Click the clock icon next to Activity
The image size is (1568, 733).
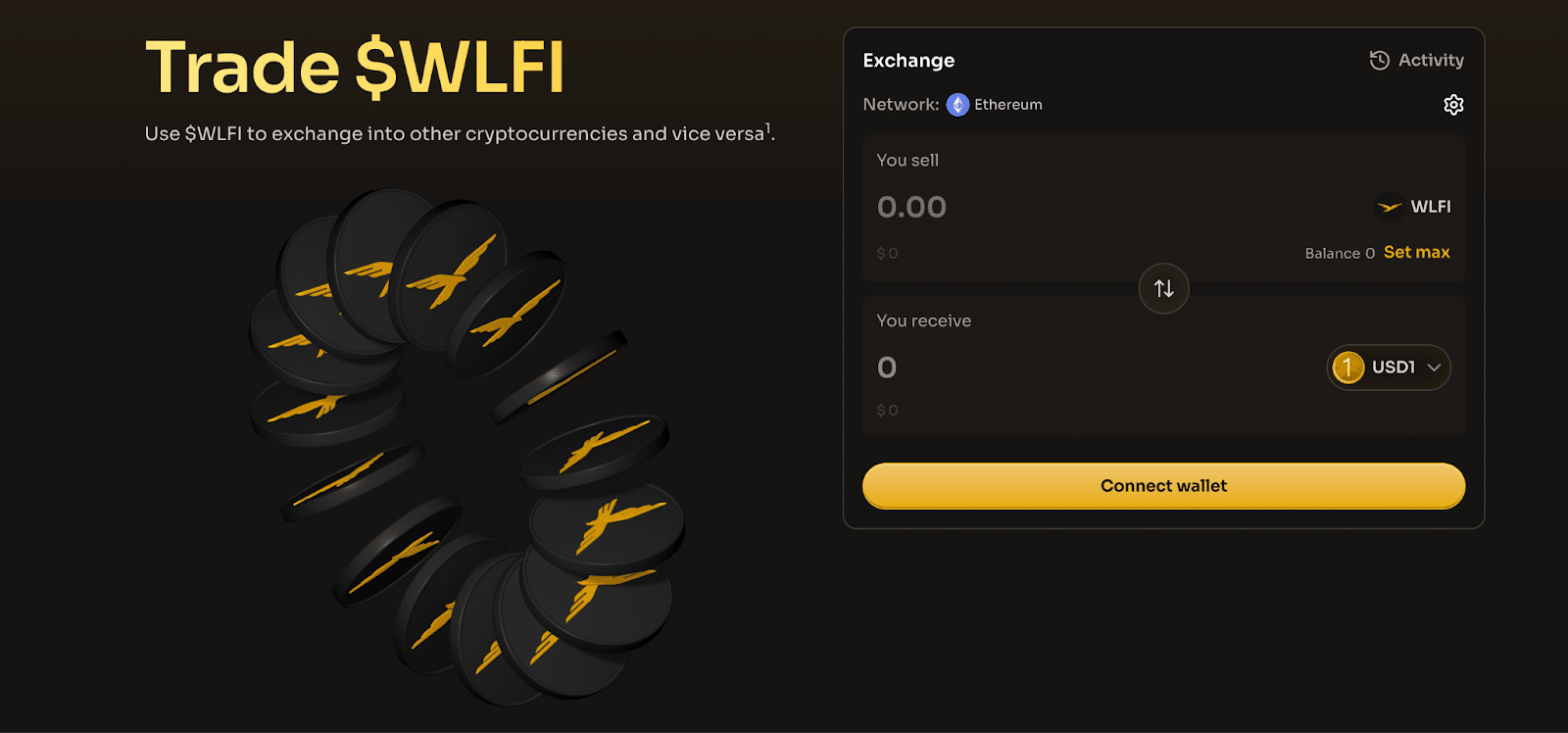pos(1379,60)
